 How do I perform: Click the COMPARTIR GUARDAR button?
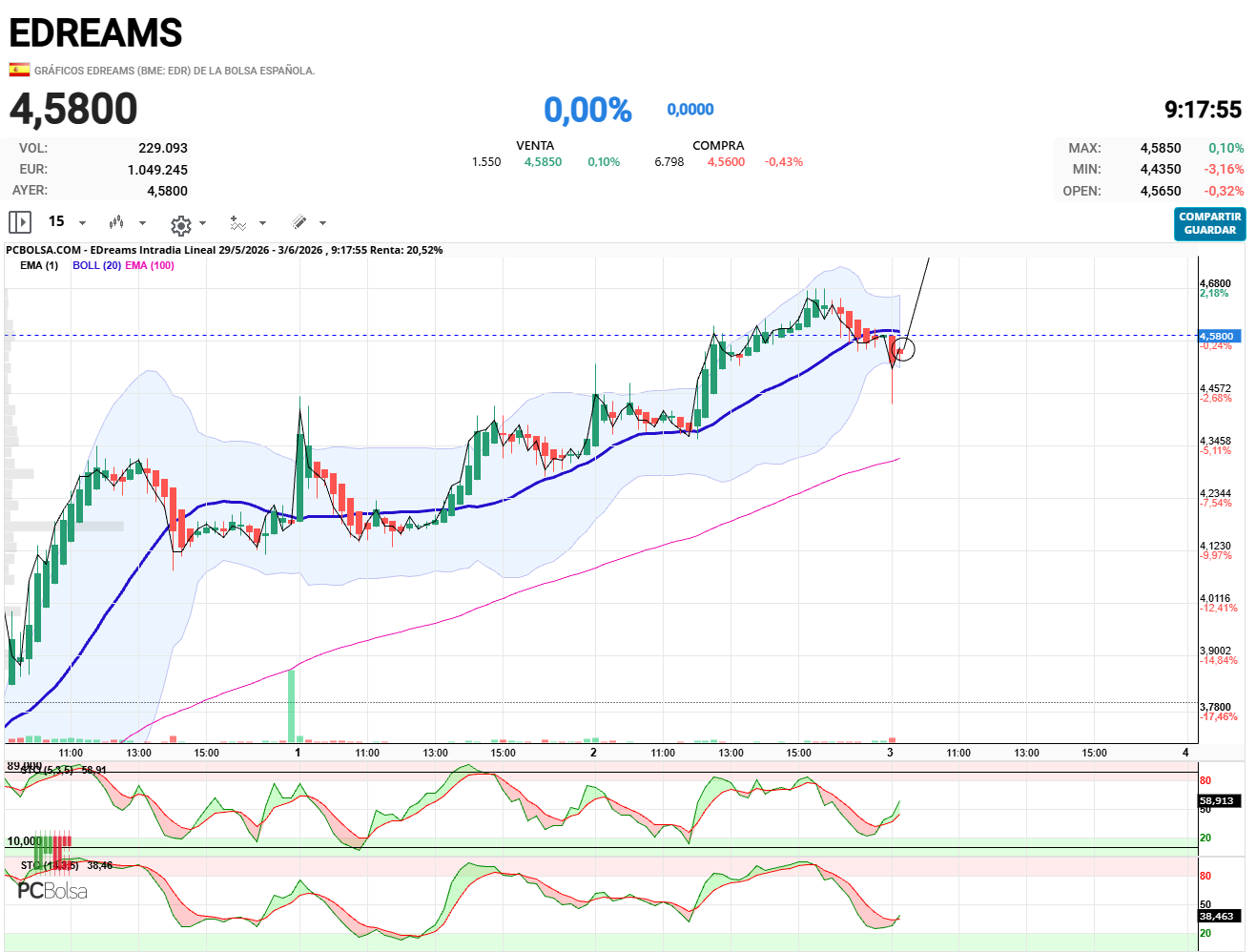(x=1210, y=224)
